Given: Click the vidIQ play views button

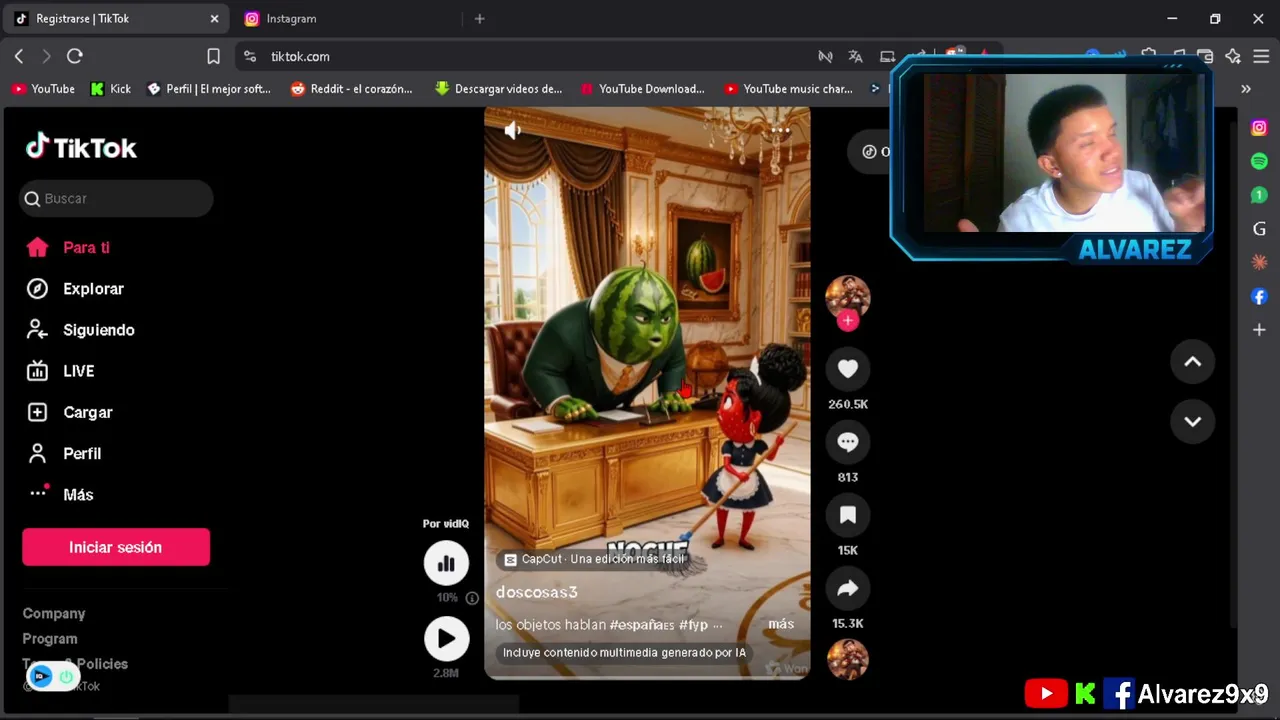Looking at the screenshot, I should [446, 639].
